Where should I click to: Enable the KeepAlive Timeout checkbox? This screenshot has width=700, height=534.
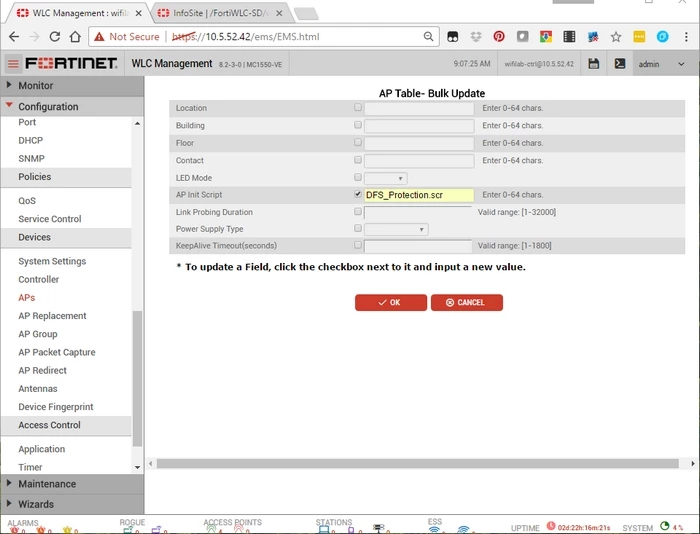point(358,245)
